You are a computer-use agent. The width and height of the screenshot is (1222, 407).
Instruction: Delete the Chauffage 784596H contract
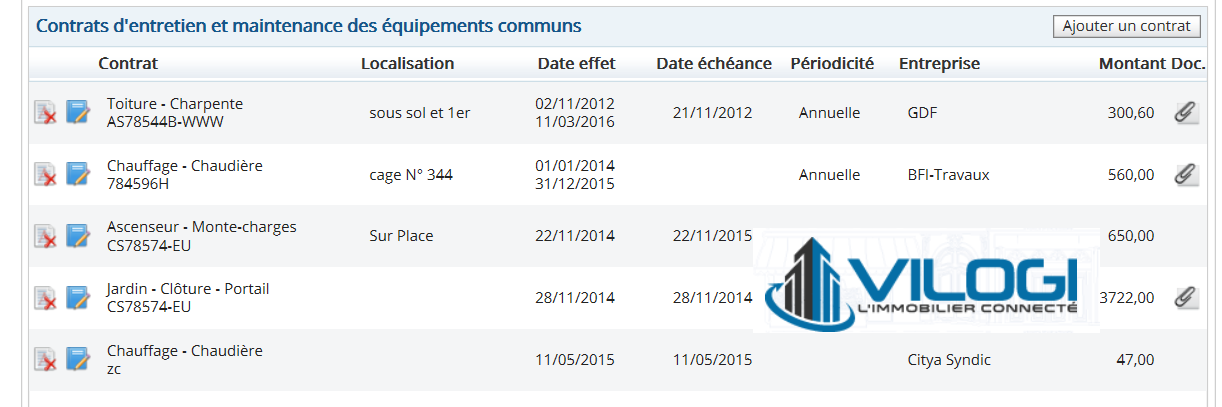45,174
